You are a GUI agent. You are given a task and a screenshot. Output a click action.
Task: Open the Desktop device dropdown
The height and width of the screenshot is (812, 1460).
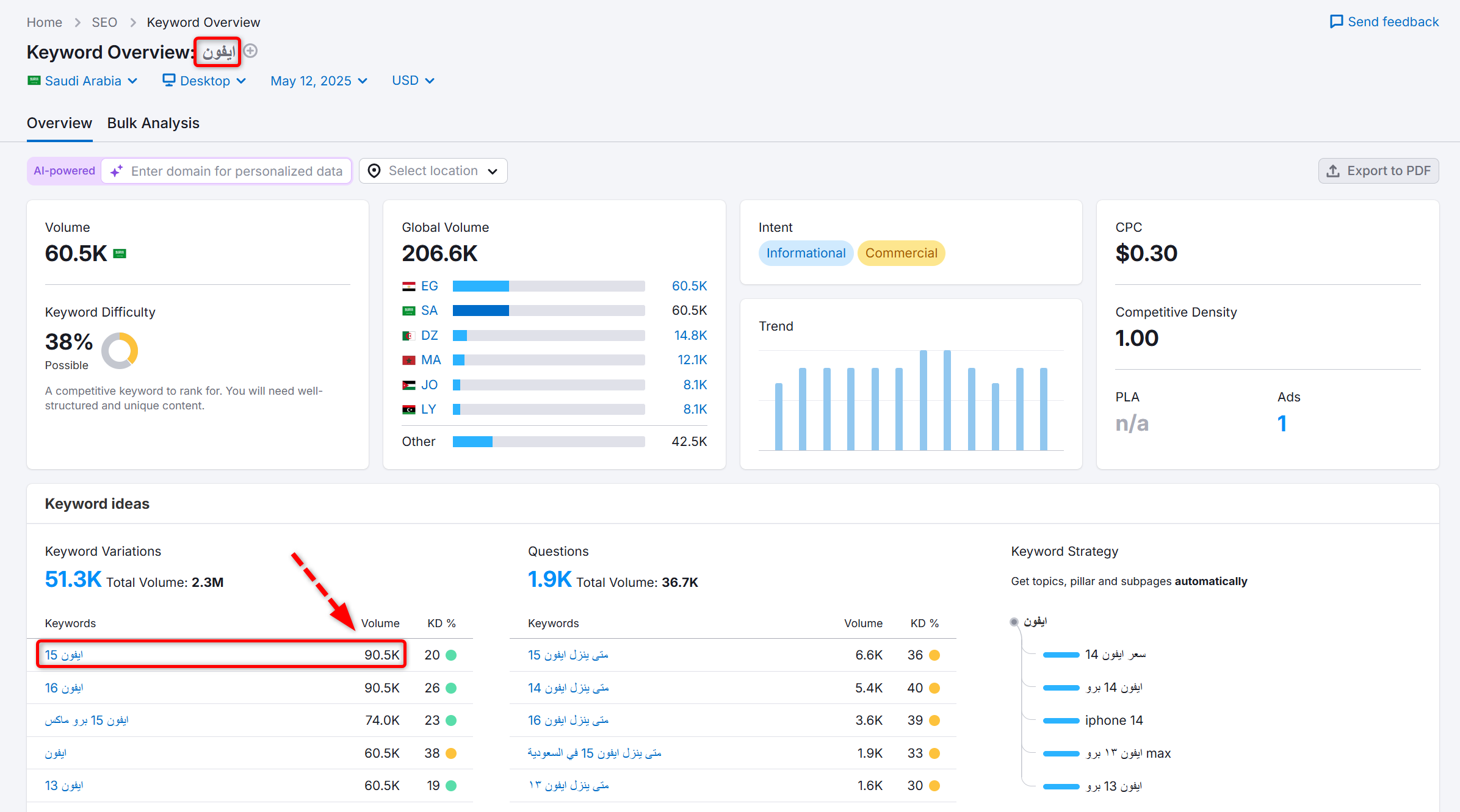(x=204, y=81)
